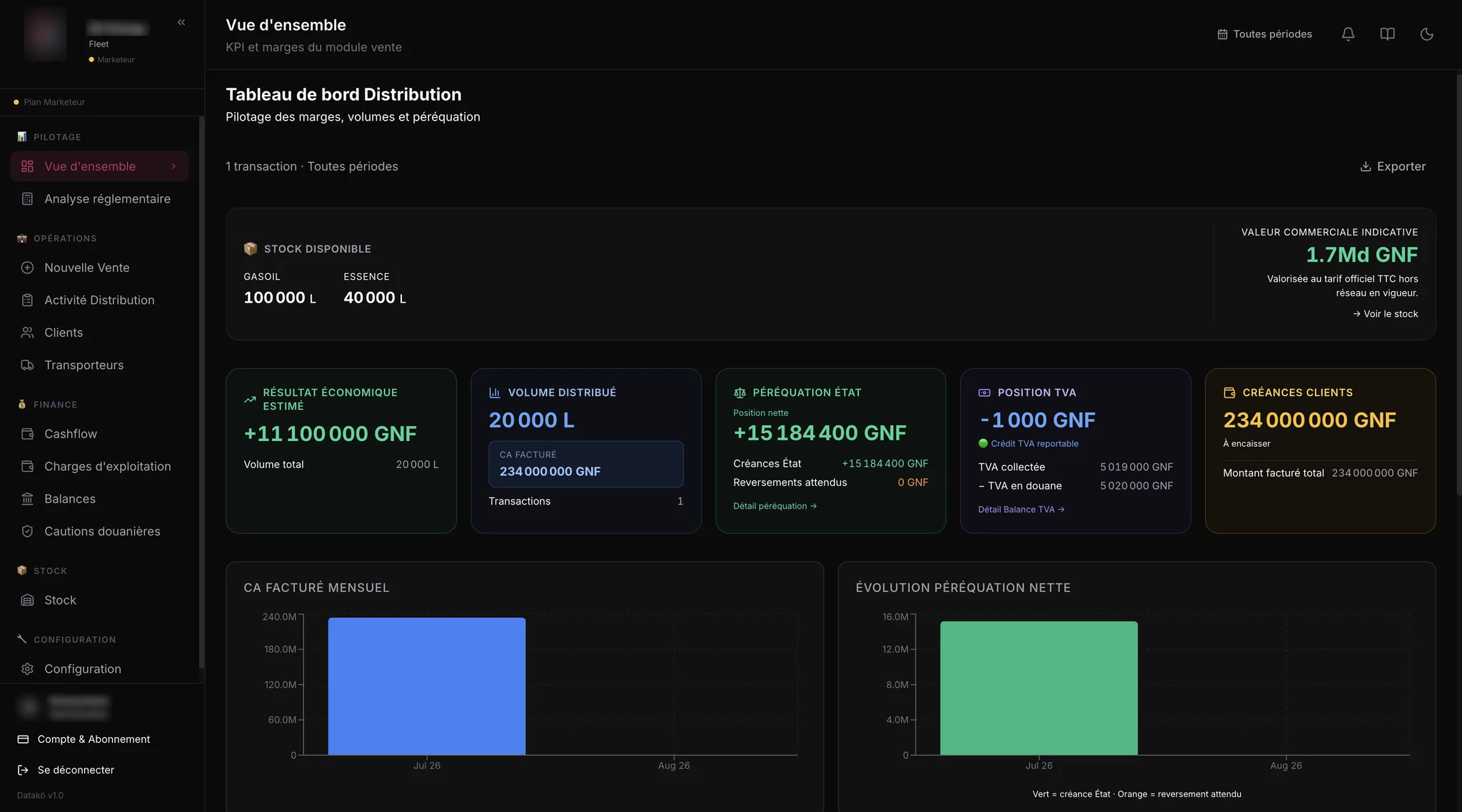The width and height of the screenshot is (1462, 812).
Task: Open Détail péréquation link
Action: click(775, 506)
